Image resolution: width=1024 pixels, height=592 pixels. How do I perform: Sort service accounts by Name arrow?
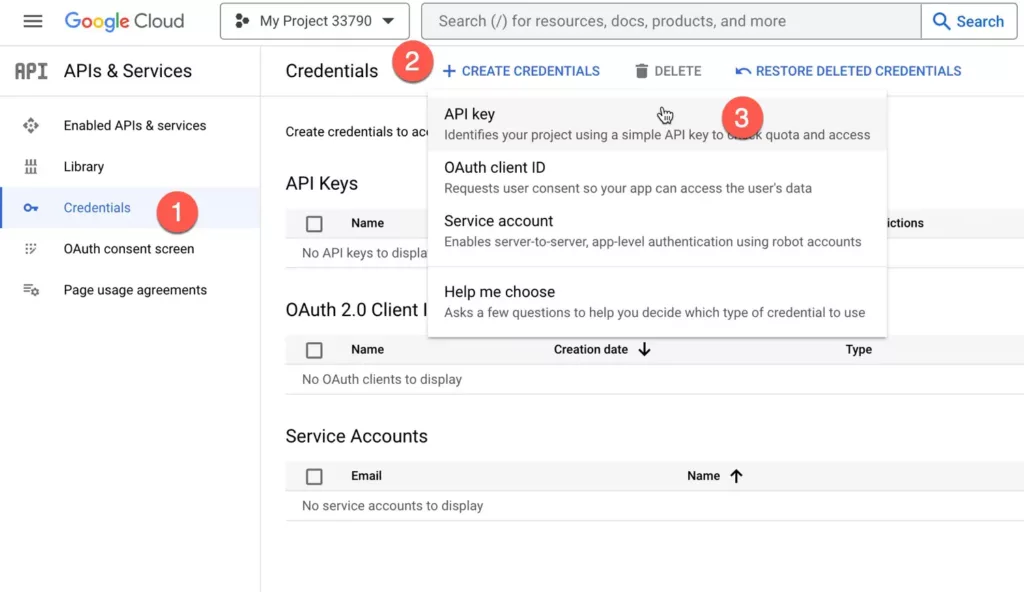click(736, 476)
